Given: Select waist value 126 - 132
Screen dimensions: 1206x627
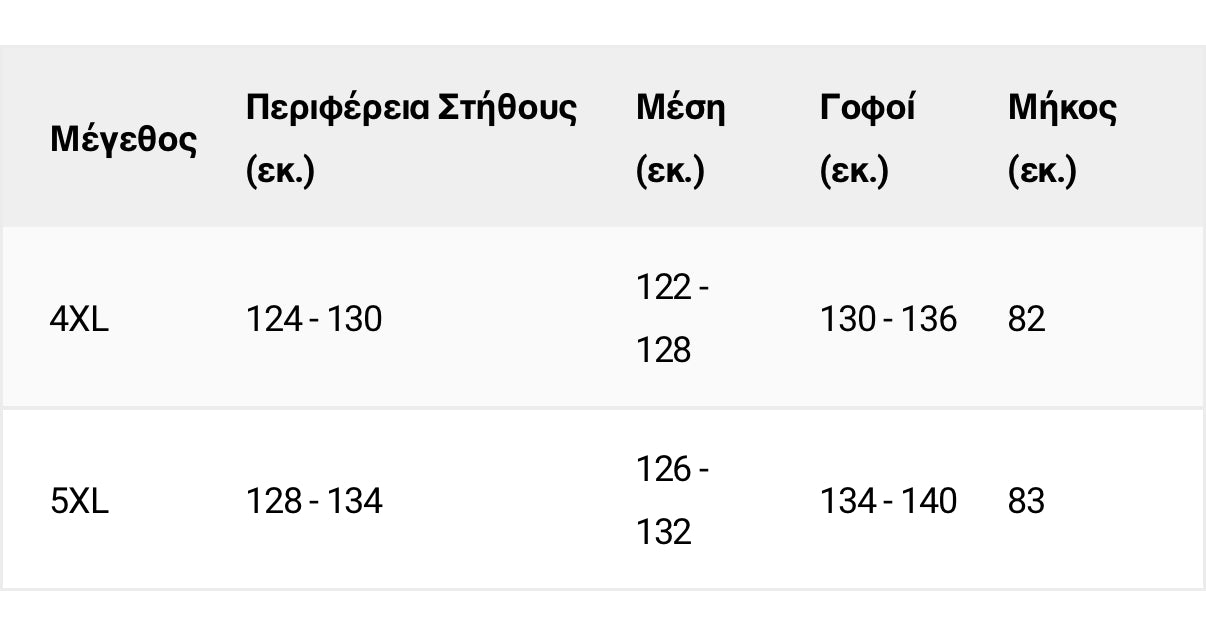Looking at the screenshot, I should tap(673, 501).
